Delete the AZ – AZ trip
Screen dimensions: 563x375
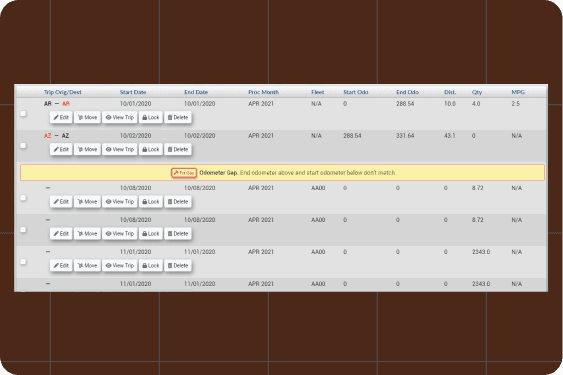[178, 149]
